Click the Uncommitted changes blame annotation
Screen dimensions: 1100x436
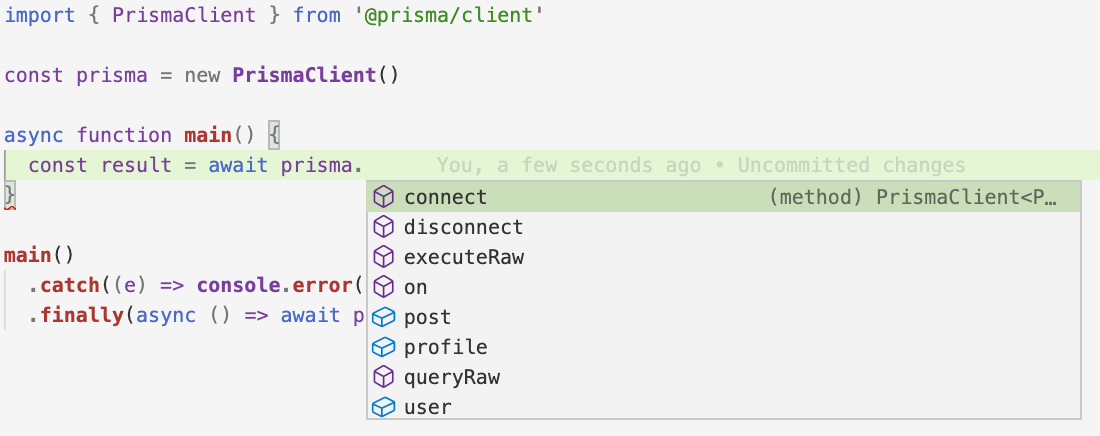(851, 165)
